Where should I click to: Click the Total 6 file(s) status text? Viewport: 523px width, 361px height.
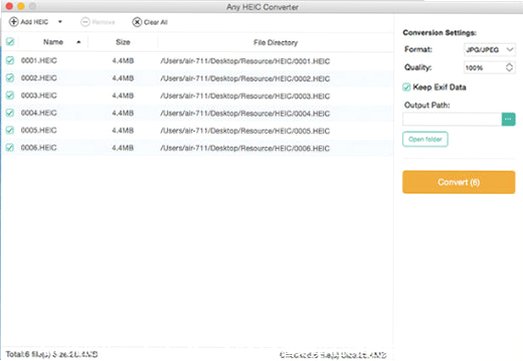pyautogui.click(x=52, y=354)
